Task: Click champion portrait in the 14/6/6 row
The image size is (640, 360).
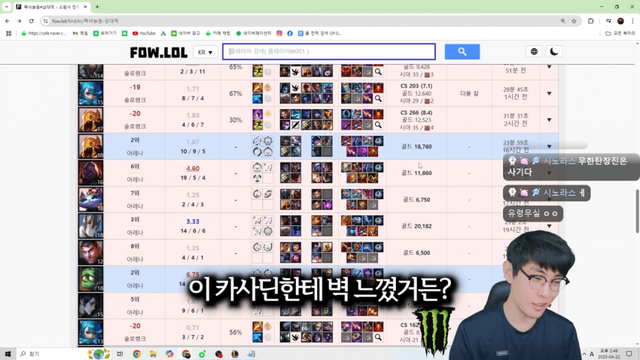Action: 91,226
